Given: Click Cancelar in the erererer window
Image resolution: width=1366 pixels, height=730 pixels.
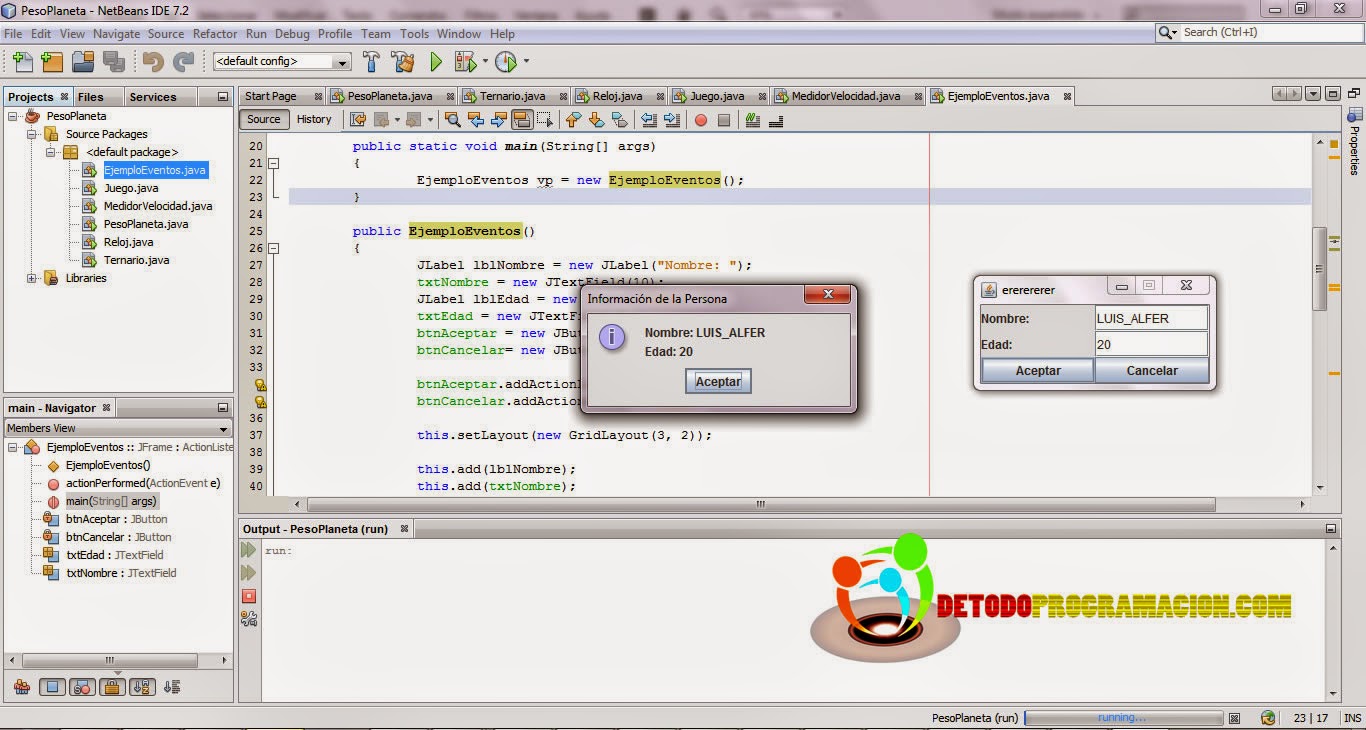Looking at the screenshot, I should 1151,370.
